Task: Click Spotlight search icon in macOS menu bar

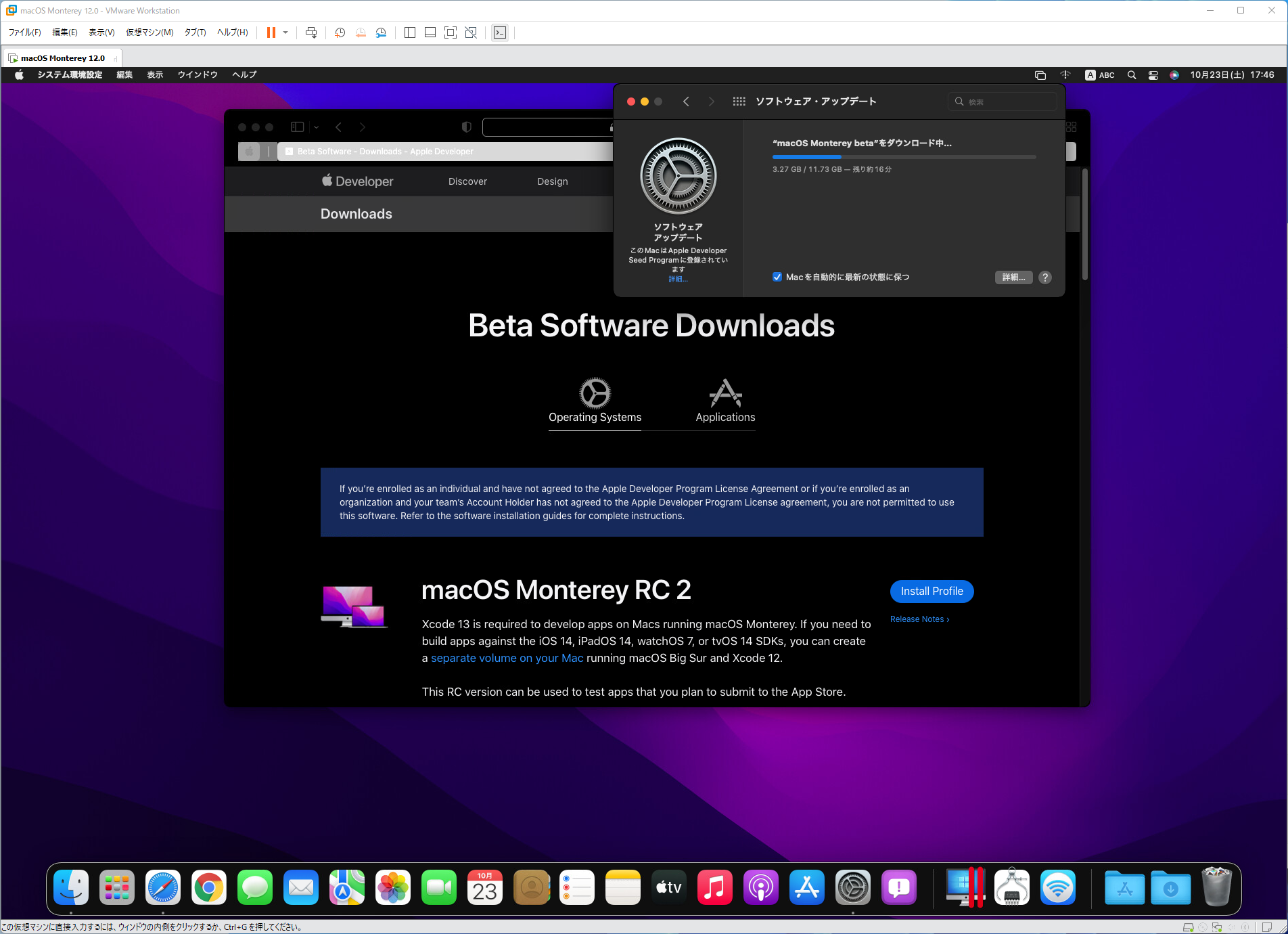Action: coord(1132,75)
